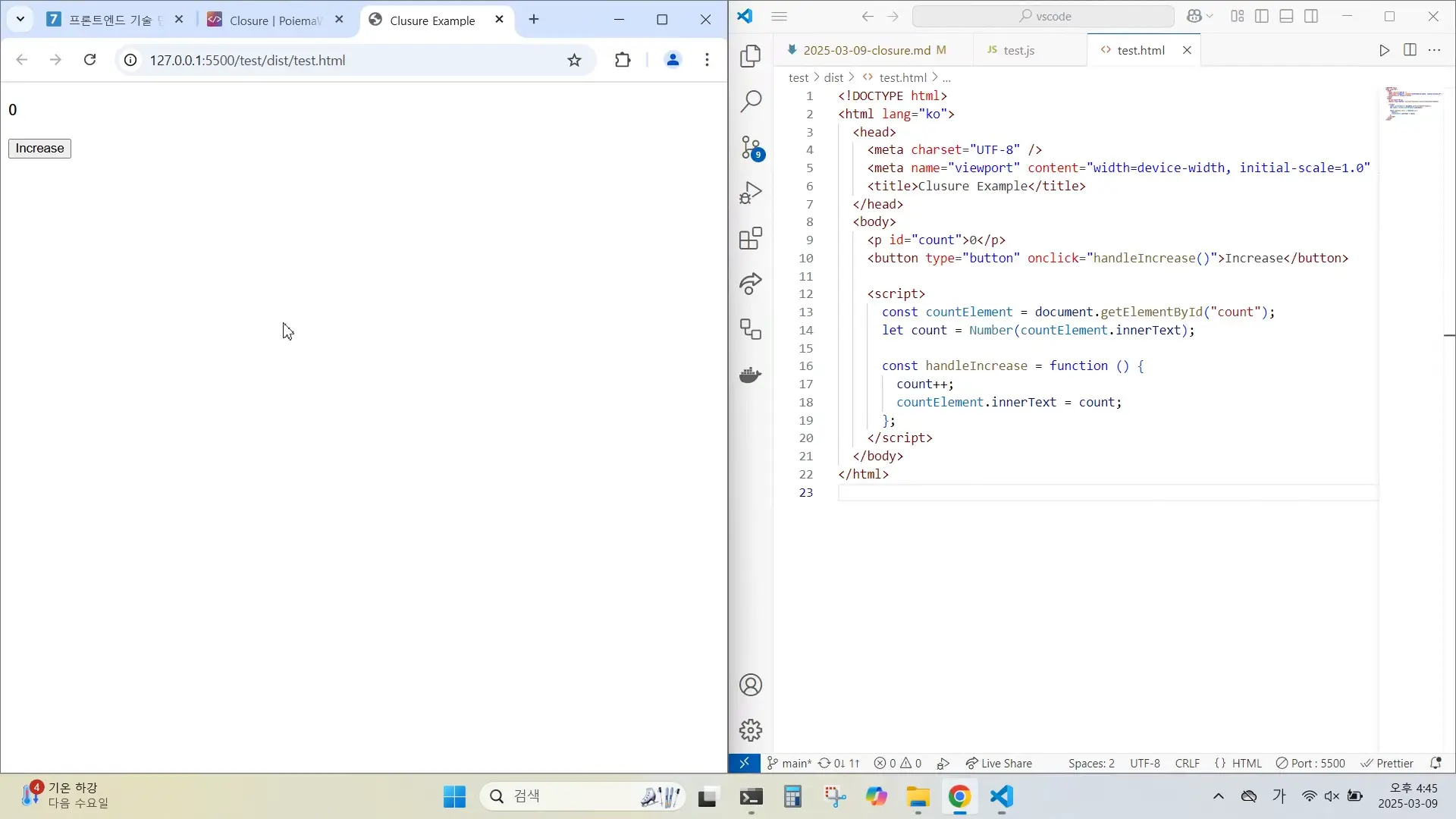Toggle the primary sidebar layout button

point(1262,16)
